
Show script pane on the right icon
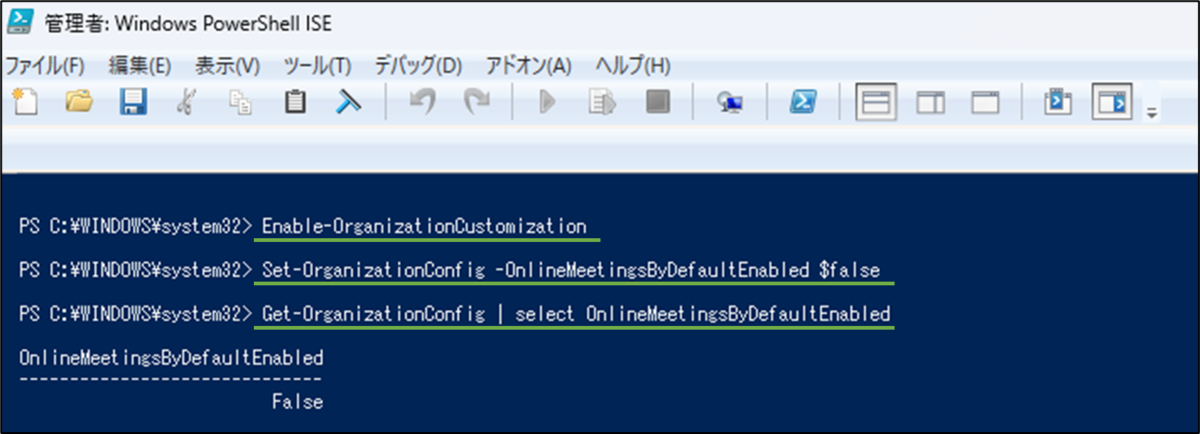tap(931, 102)
